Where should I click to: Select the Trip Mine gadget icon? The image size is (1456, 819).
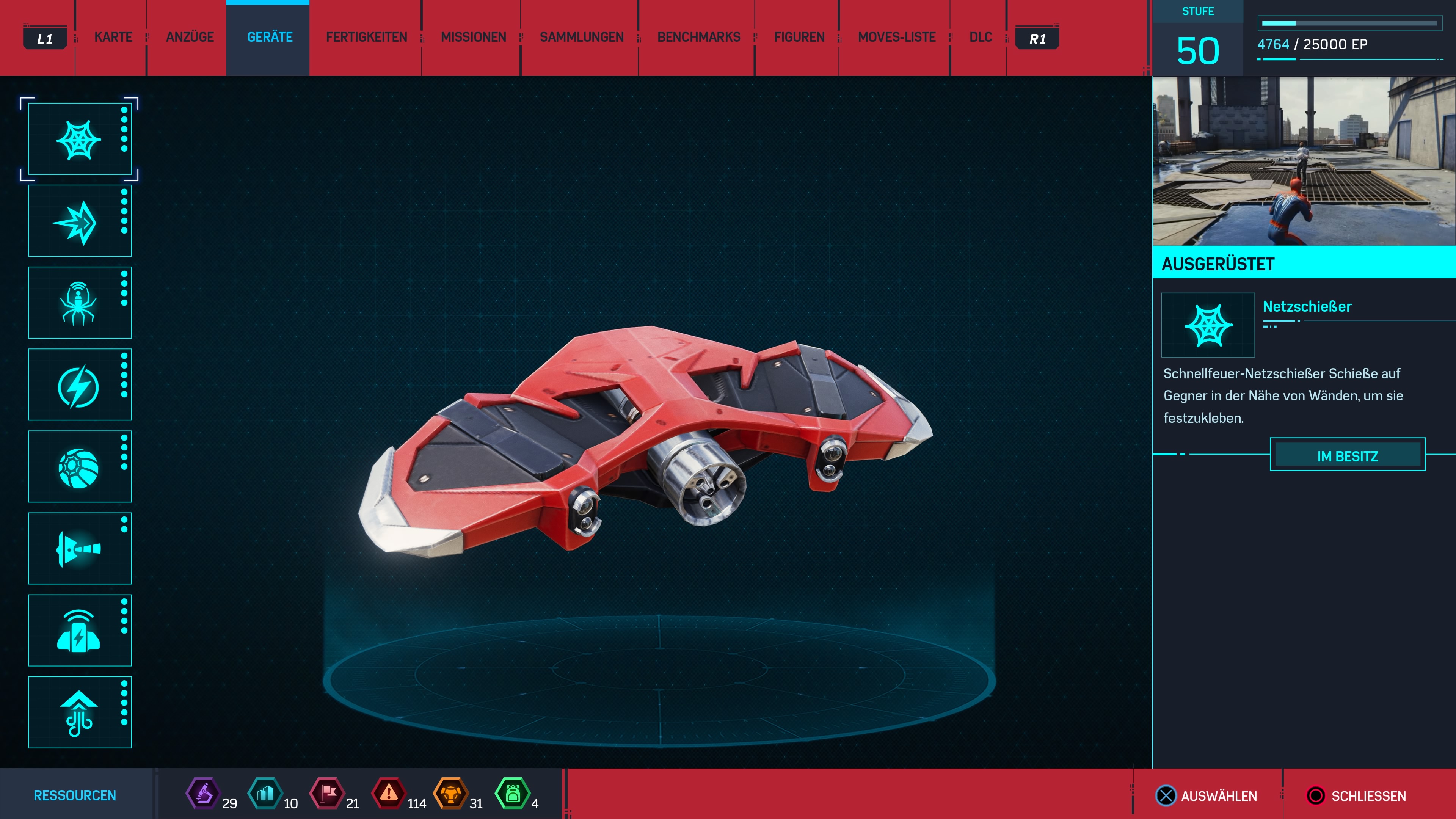pyautogui.click(x=79, y=549)
